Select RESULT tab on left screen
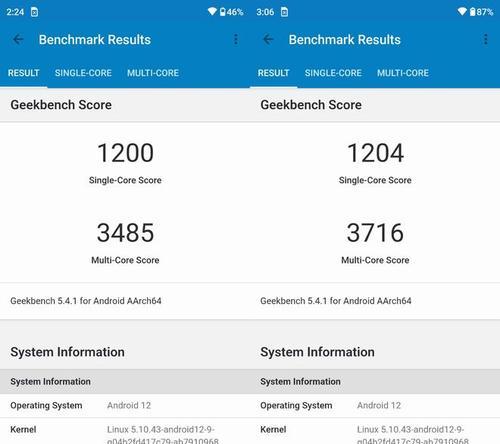 (x=24, y=73)
